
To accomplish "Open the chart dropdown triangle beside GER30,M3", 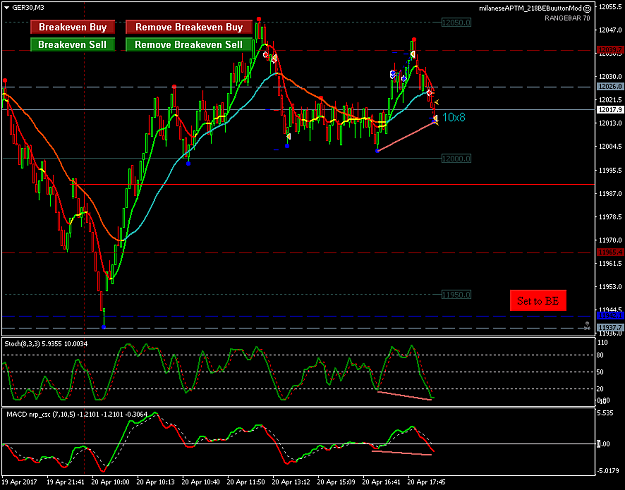I will point(6,8).
